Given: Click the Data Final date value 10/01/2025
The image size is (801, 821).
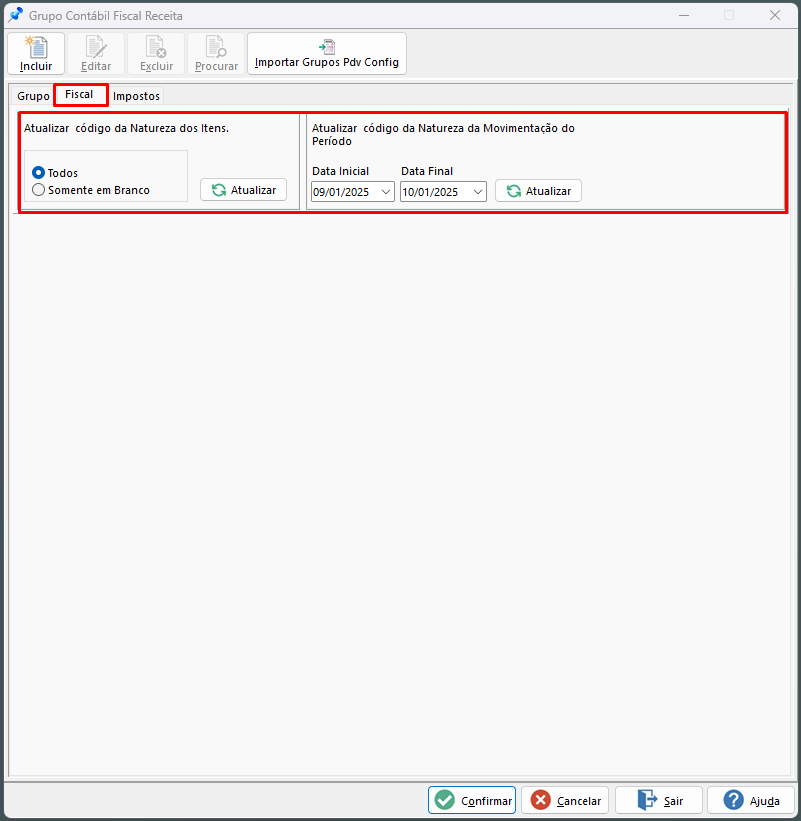Looking at the screenshot, I should coord(430,192).
